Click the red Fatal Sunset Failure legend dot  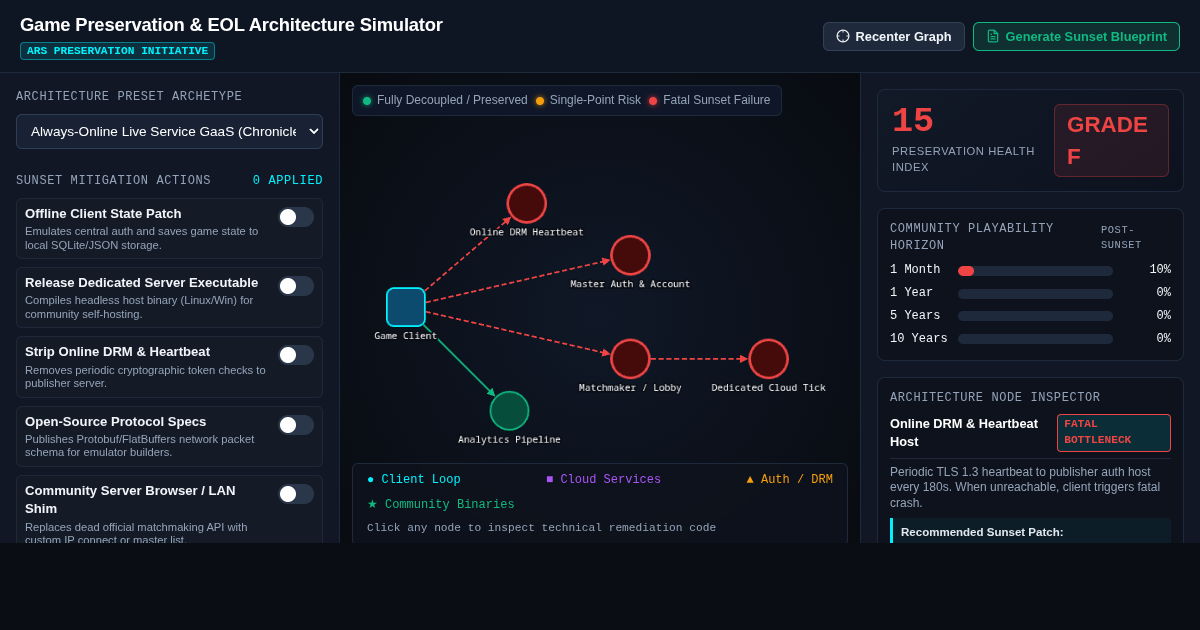(x=653, y=101)
